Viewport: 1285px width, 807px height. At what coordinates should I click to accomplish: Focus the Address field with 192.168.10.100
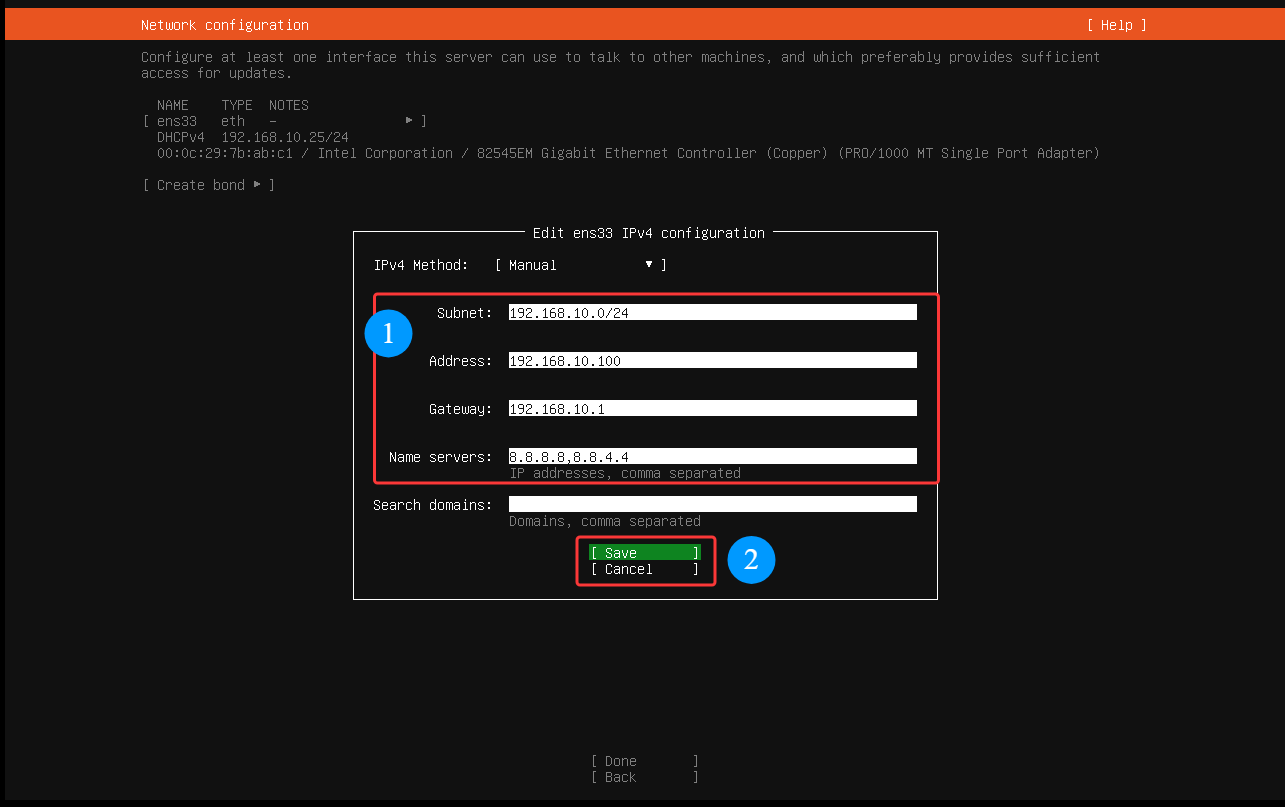coord(712,361)
